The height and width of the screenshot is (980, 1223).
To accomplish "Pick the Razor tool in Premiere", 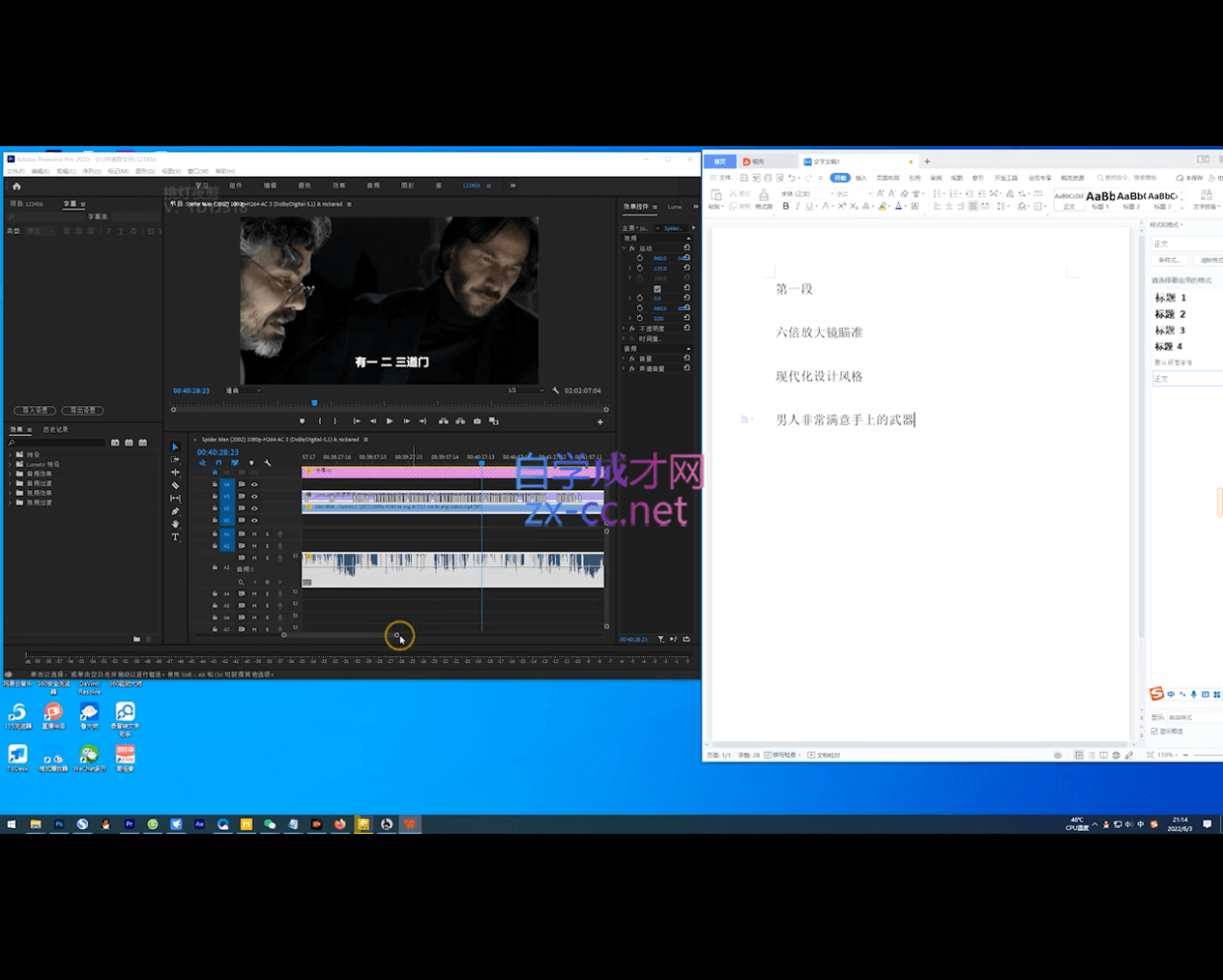I will pos(176,486).
